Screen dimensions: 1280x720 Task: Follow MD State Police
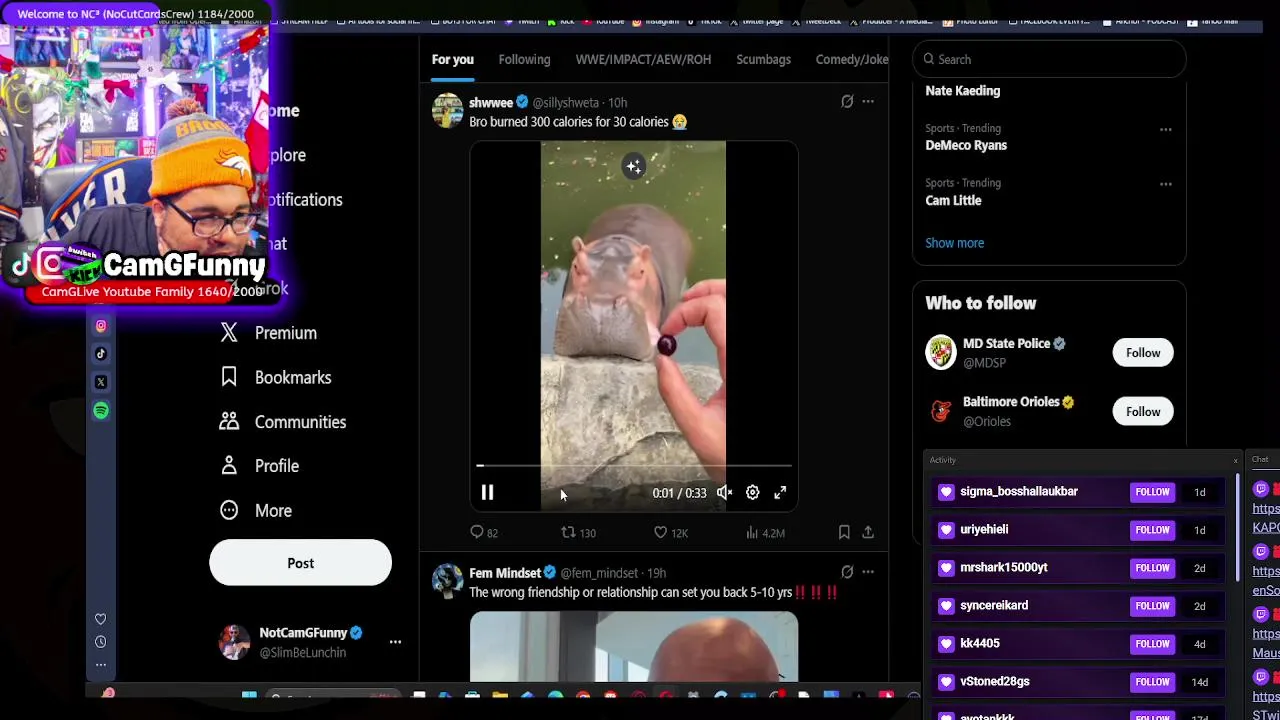[x=1143, y=352]
